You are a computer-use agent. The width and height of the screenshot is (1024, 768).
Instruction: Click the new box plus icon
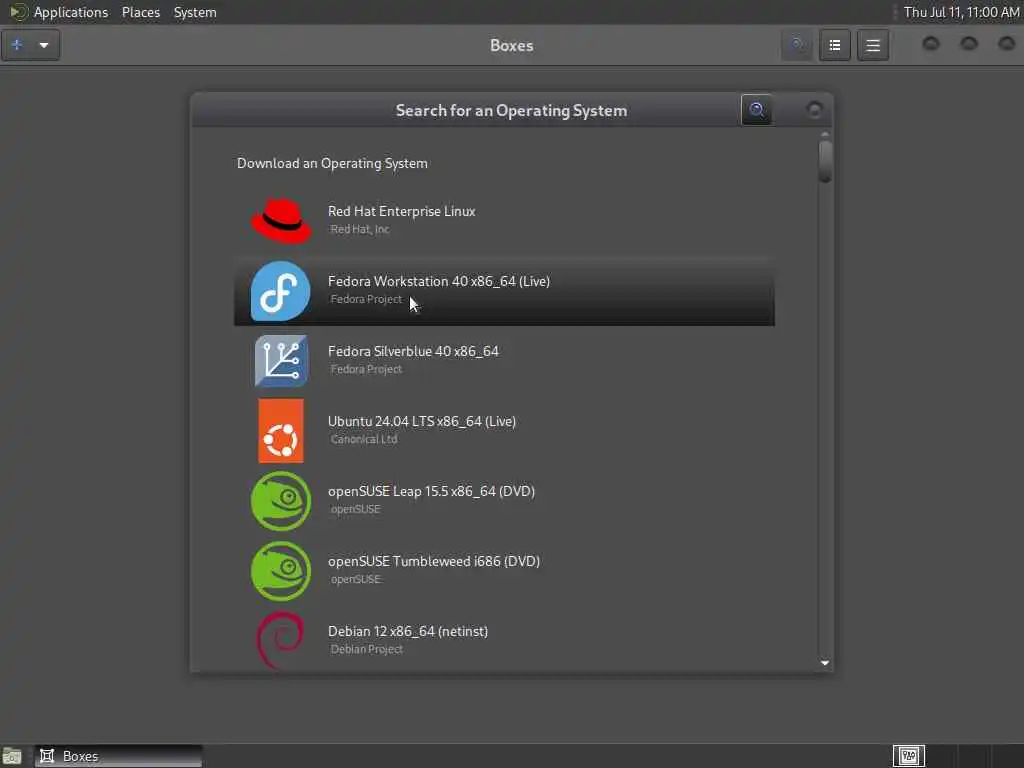coord(18,45)
